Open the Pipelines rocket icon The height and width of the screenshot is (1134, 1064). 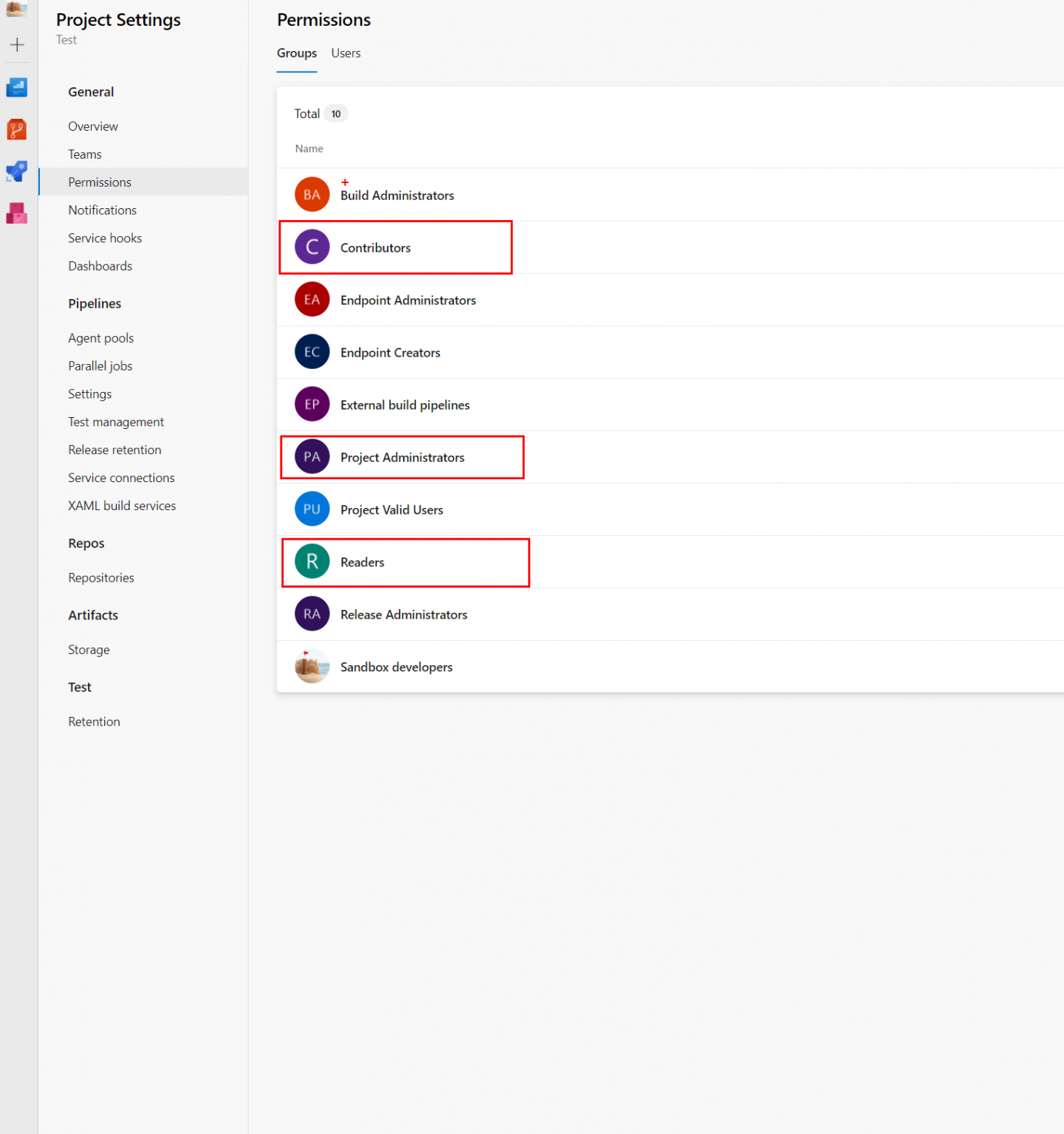click(16, 172)
